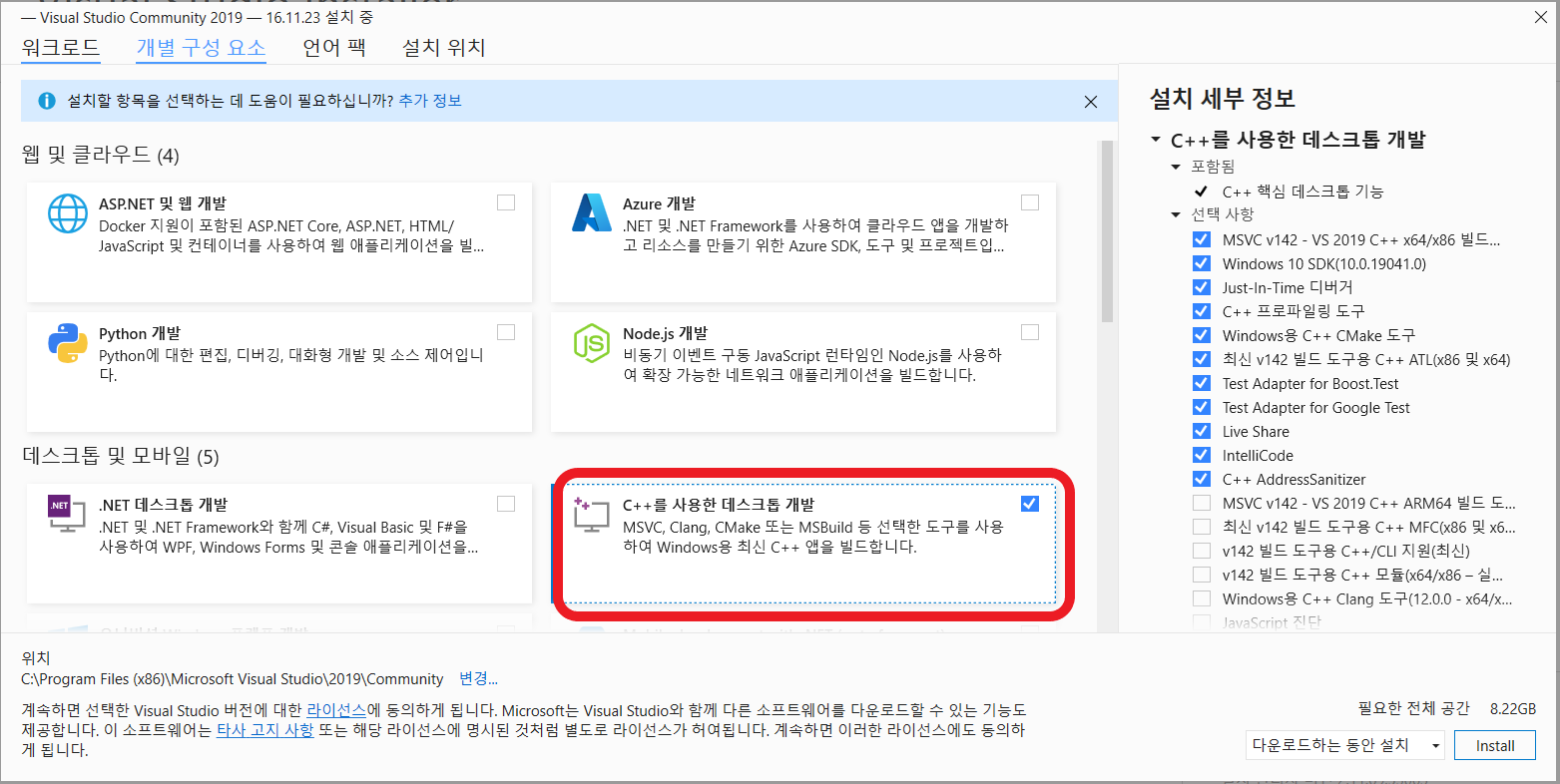Click the Node.js hexagon icon

pos(592,343)
